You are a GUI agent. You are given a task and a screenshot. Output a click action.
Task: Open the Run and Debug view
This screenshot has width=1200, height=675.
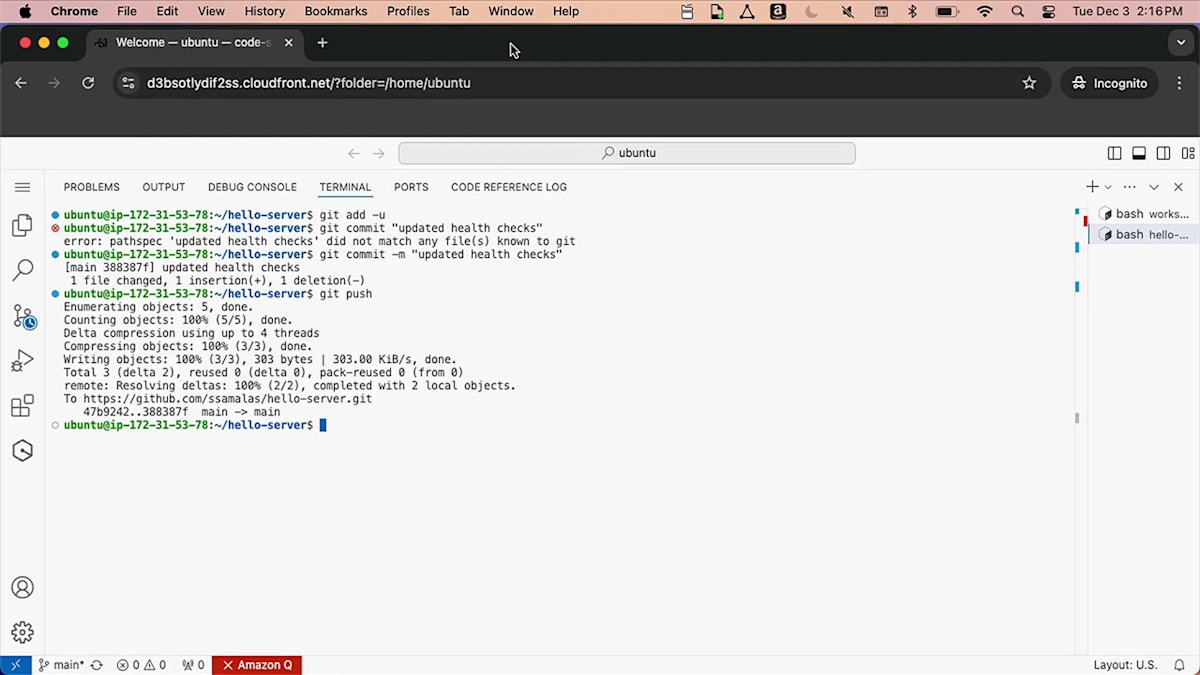coord(22,361)
